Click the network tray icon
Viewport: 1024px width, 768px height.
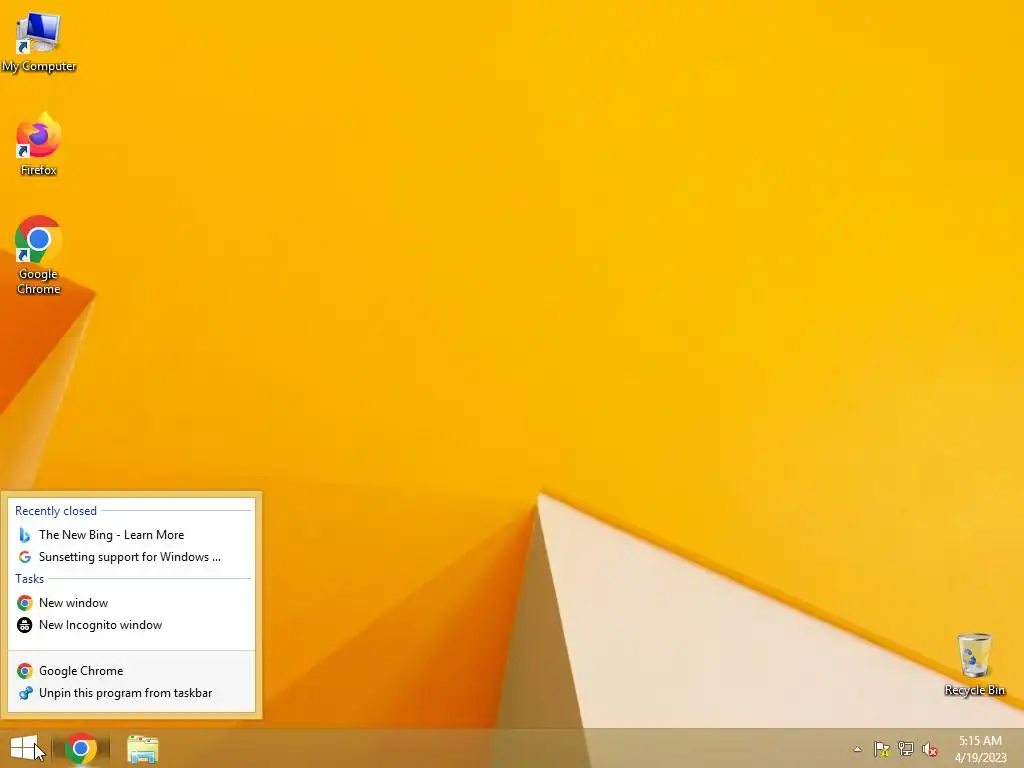pos(905,749)
